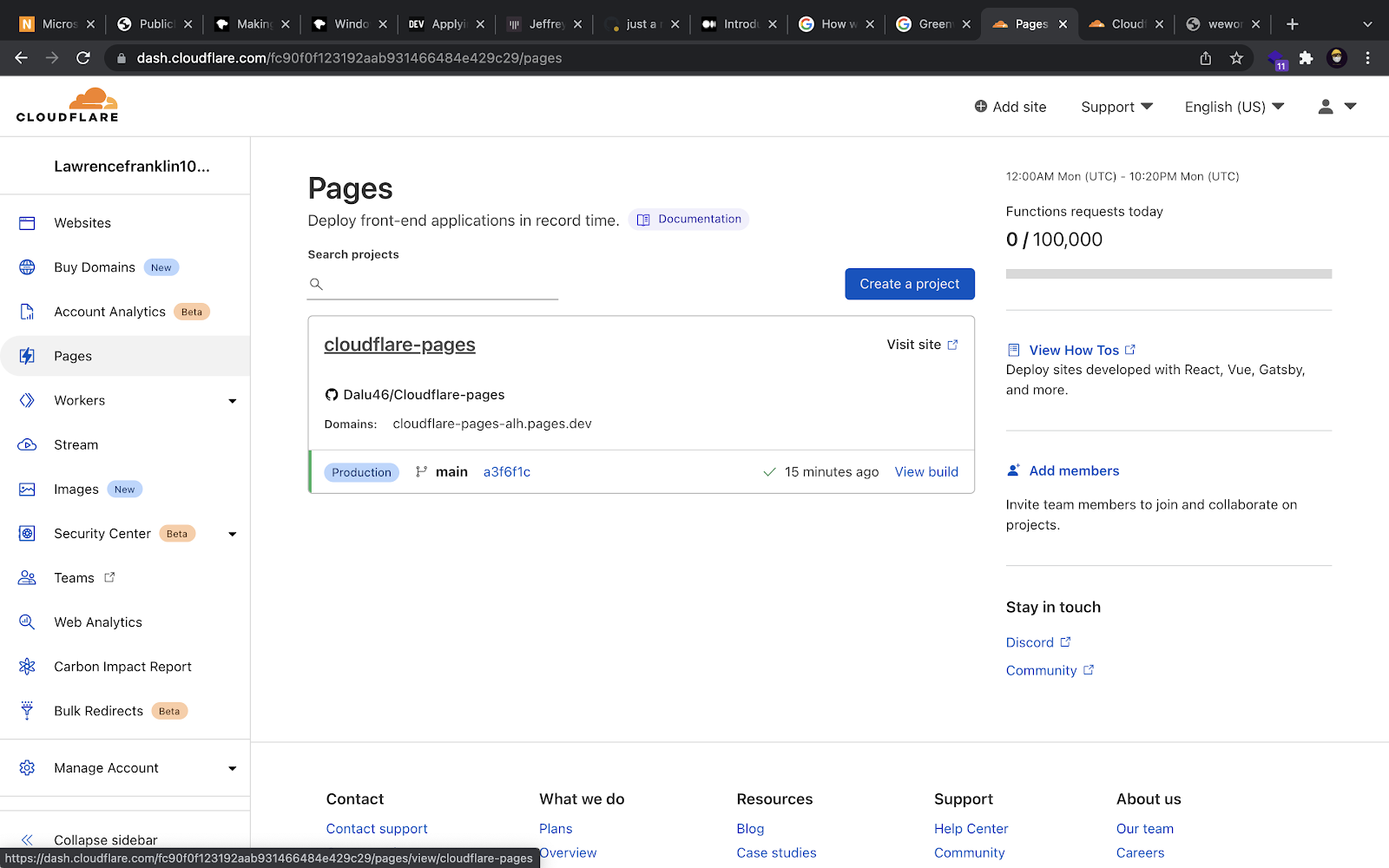Open the cloudflare-pages project link
1389x868 pixels.
coord(399,345)
